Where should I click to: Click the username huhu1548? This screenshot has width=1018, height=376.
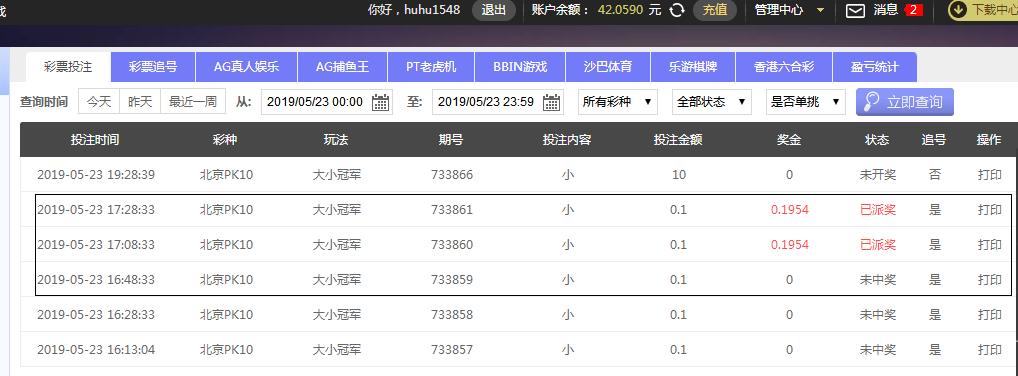432,10
